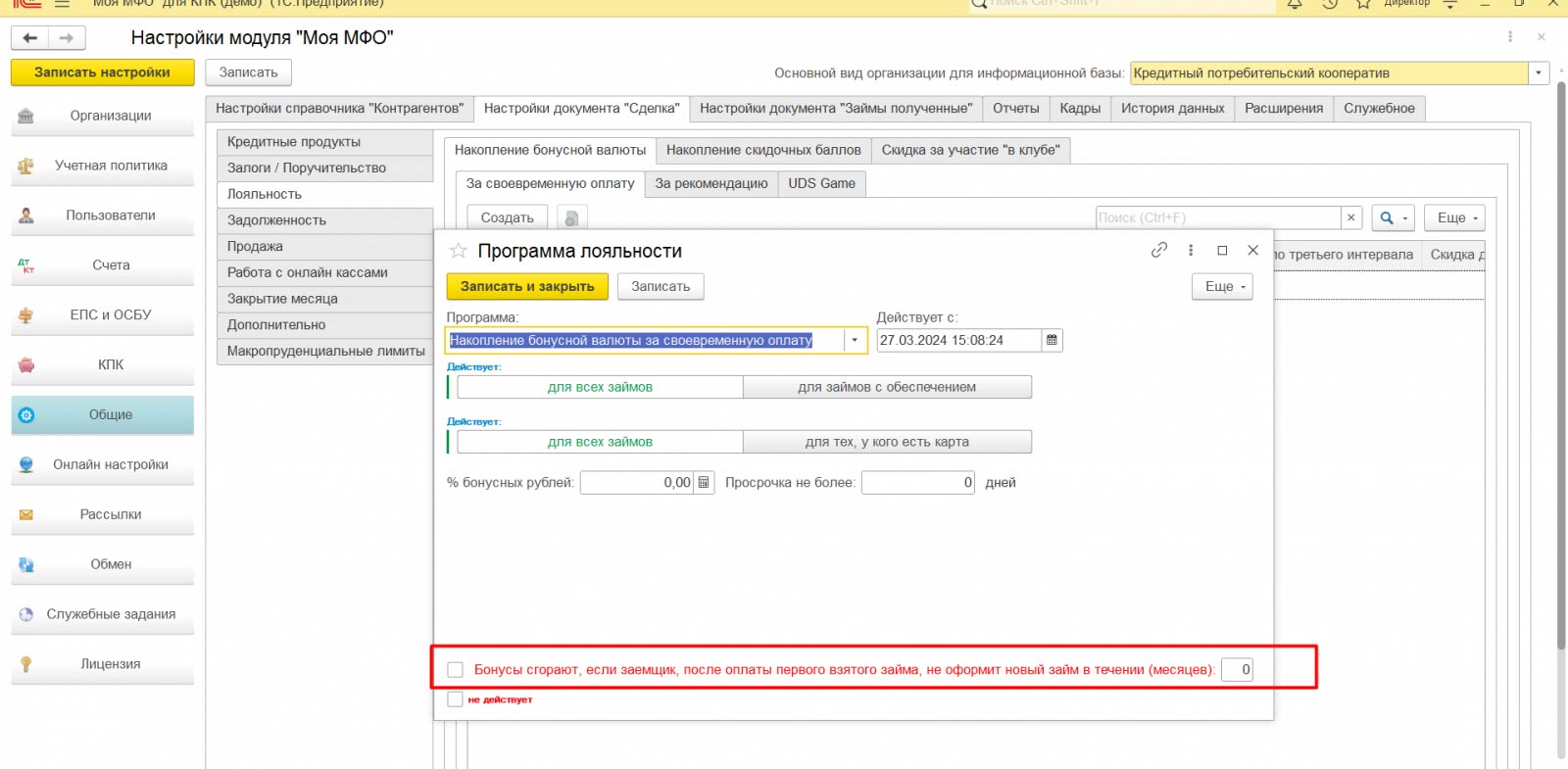Clear the list search field with X

1351,217
